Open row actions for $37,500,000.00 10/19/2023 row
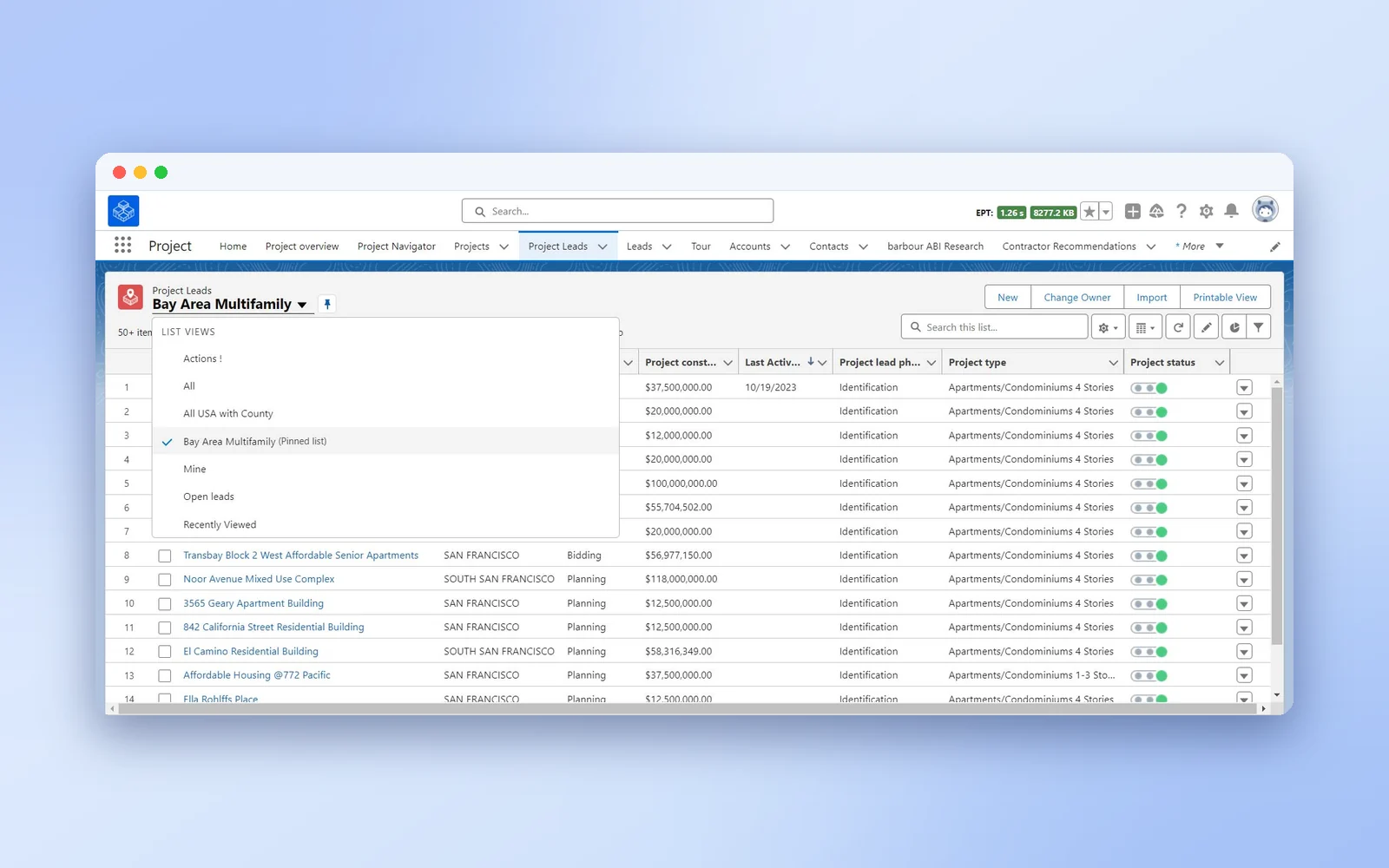 1244,388
